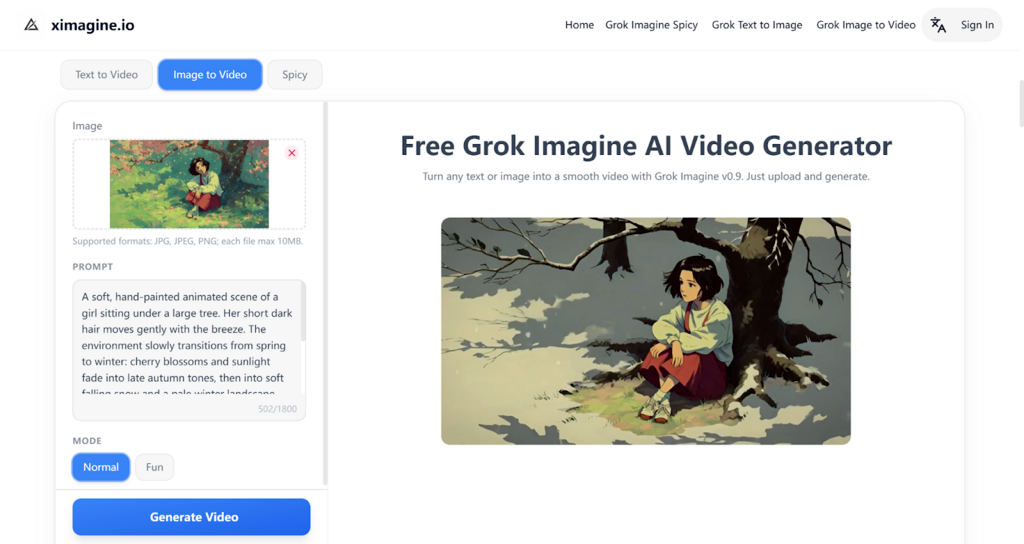Click the winter scene preview video

(646, 331)
